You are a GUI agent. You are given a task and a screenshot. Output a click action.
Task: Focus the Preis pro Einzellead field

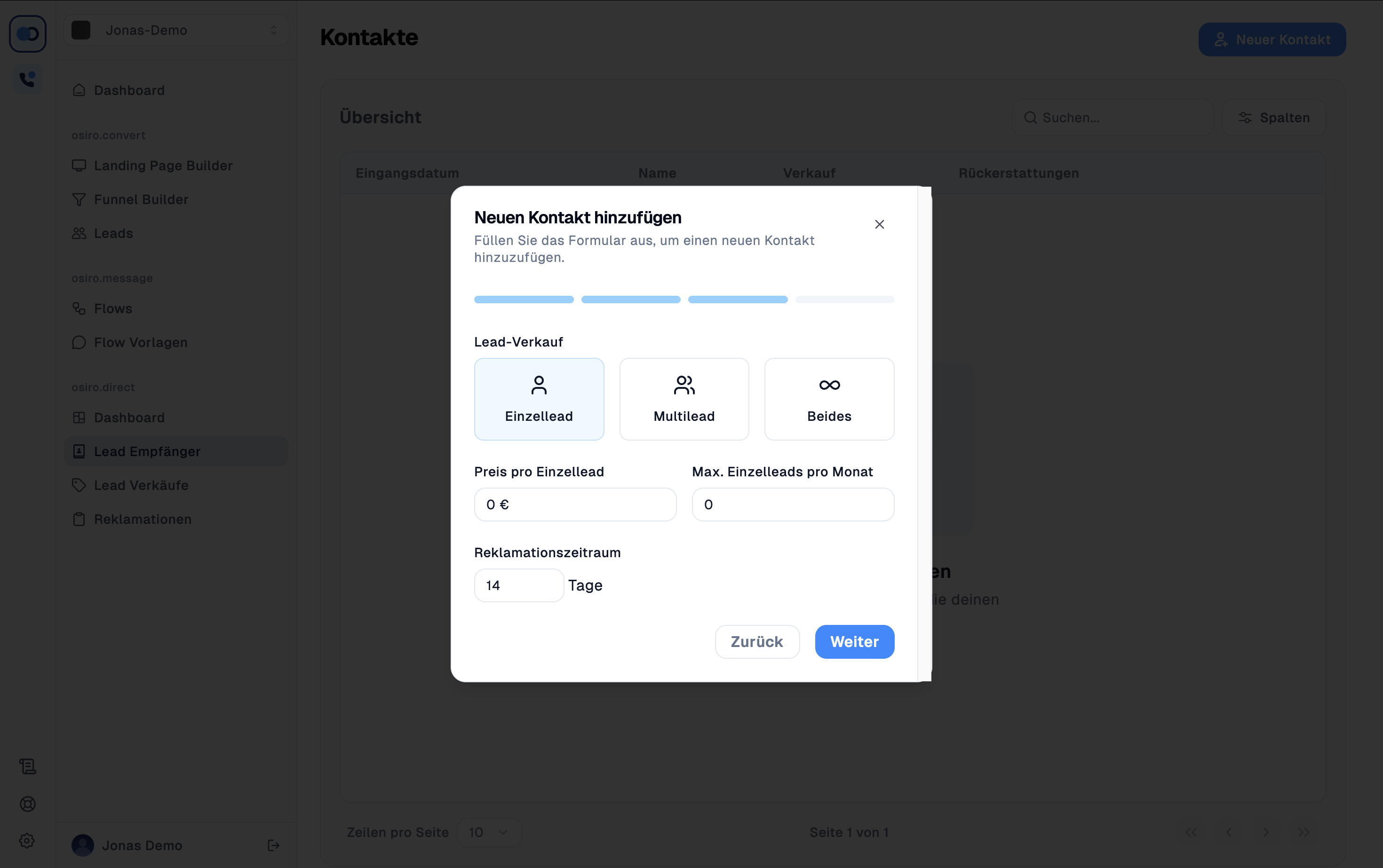[575, 505]
